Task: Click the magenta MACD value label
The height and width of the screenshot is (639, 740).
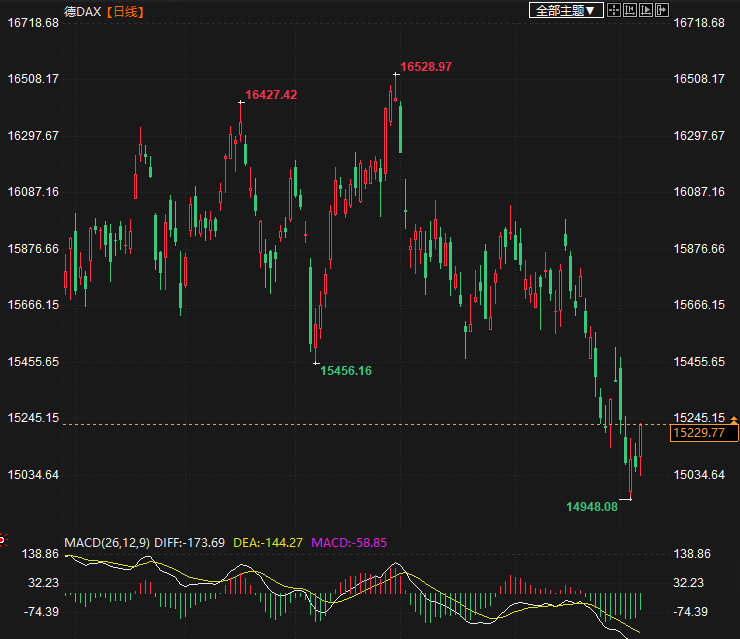Action: tap(349, 543)
